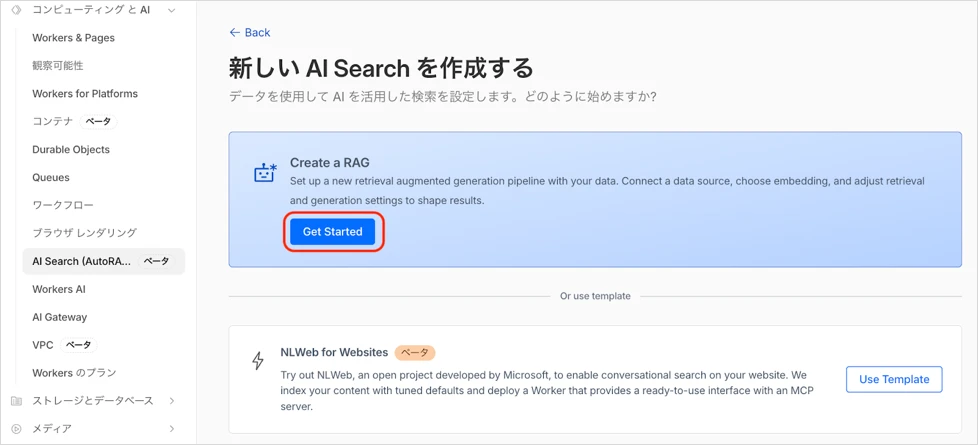The width and height of the screenshot is (978, 445).
Task: Expand the ストレージとデータベース section
Action: tap(172, 401)
